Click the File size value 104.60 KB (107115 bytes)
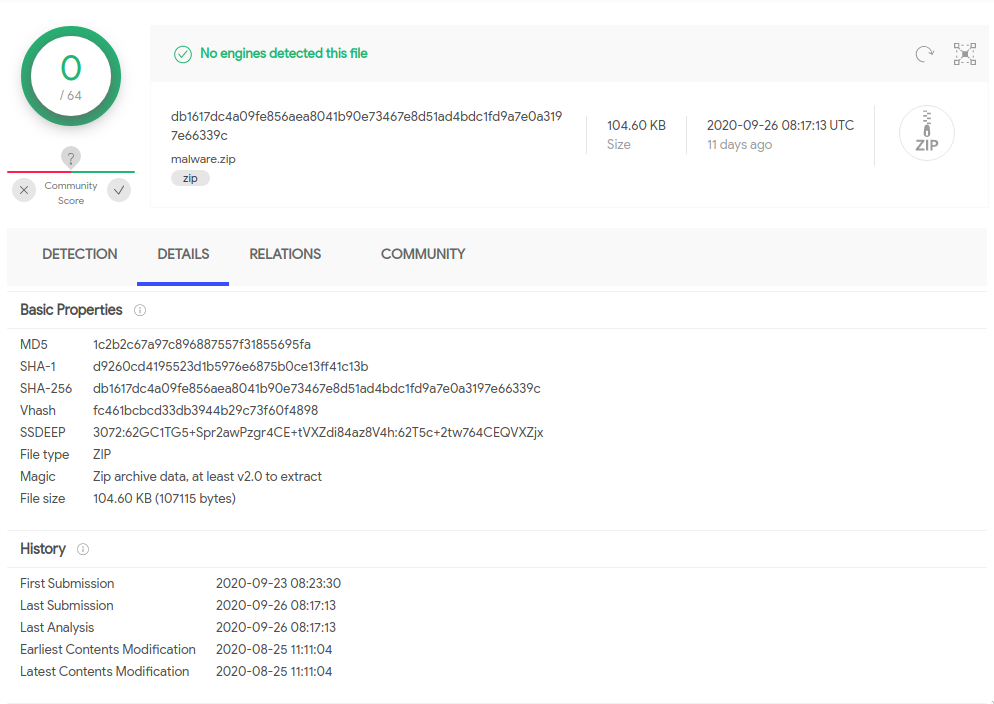This screenshot has height=704, width=994. 164,499
